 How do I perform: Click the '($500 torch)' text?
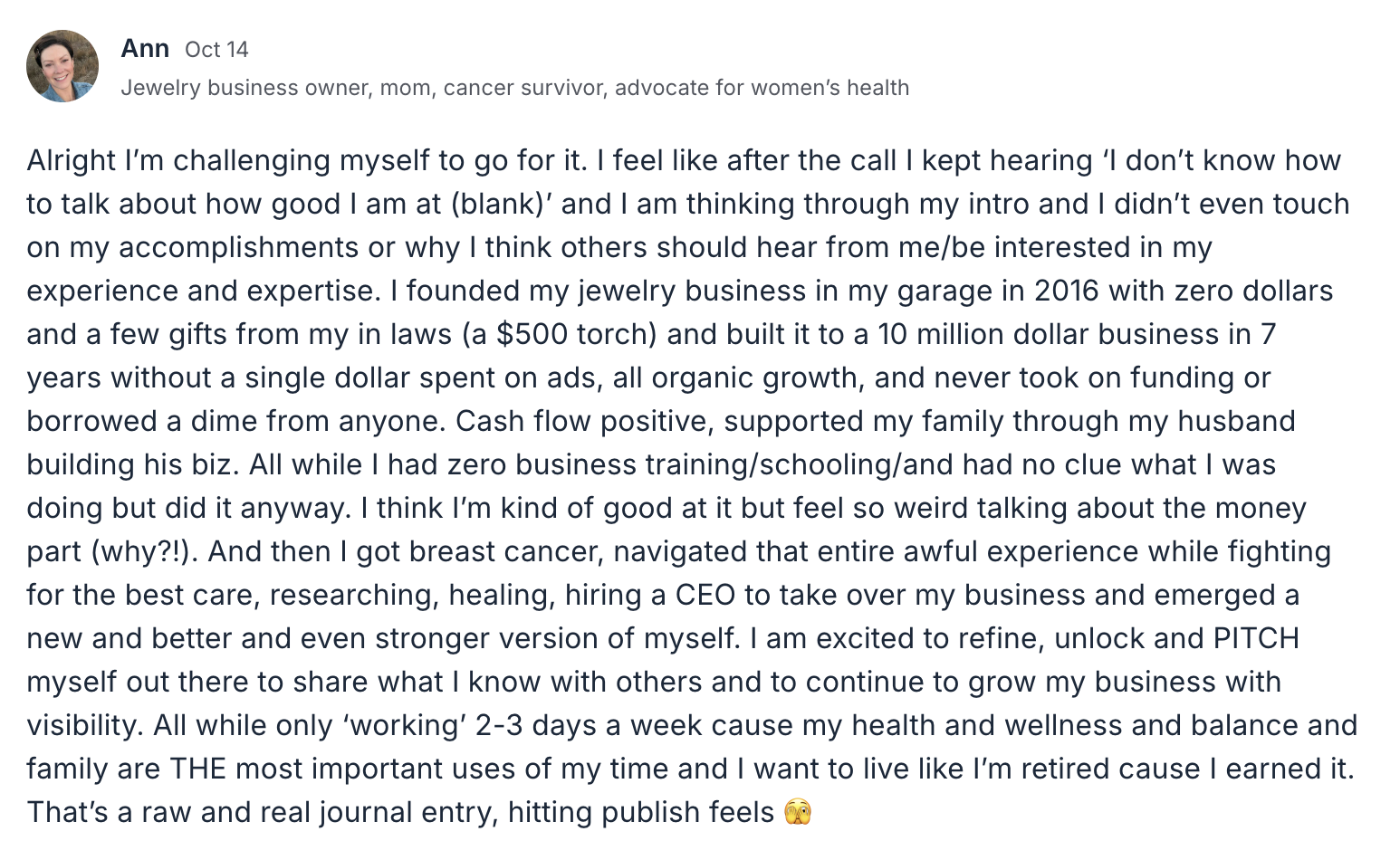(x=559, y=334)
